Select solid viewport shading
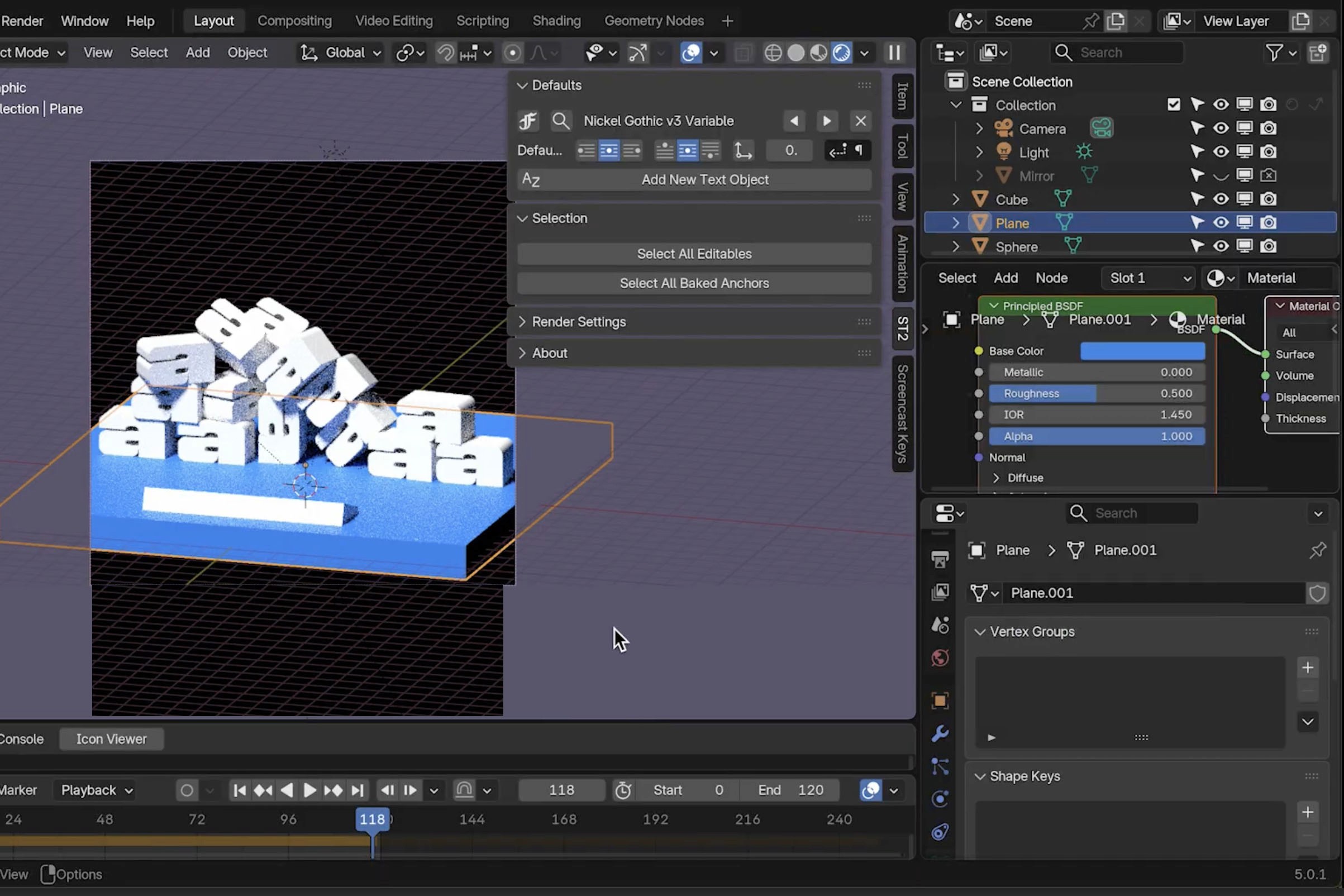Image resolution: width=1344 pixels, height=896 pixels. [x=795, y=53]
